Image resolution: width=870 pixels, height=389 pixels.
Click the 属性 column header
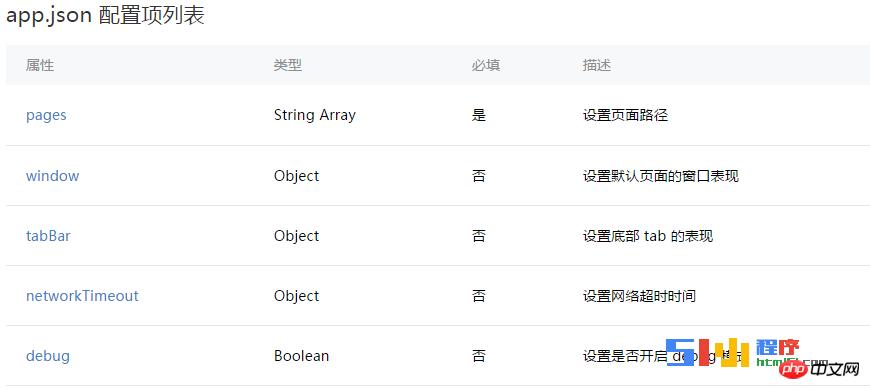[40, 65]
